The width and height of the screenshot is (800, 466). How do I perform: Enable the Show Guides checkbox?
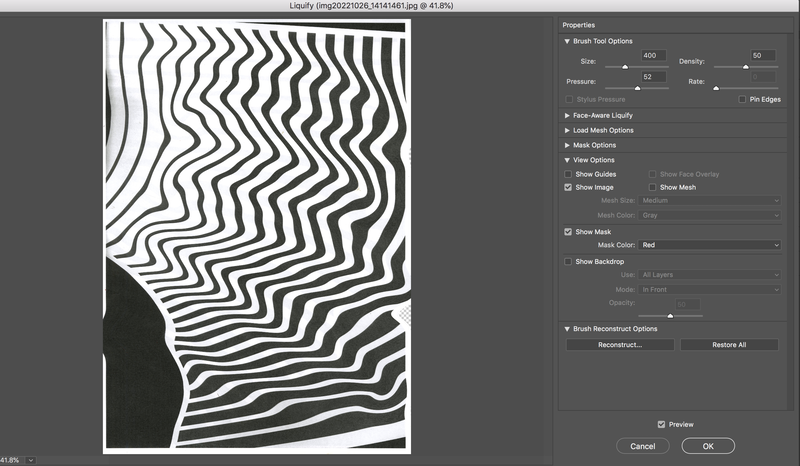(568, 174)
